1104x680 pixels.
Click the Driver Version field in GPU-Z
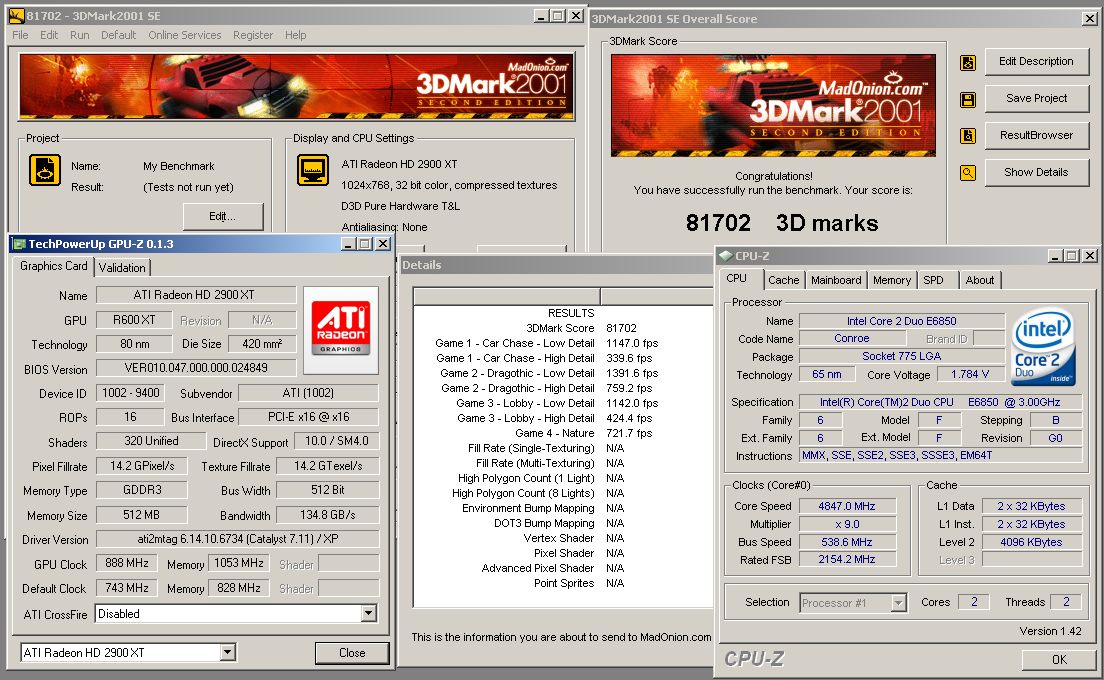click(237, 539)
